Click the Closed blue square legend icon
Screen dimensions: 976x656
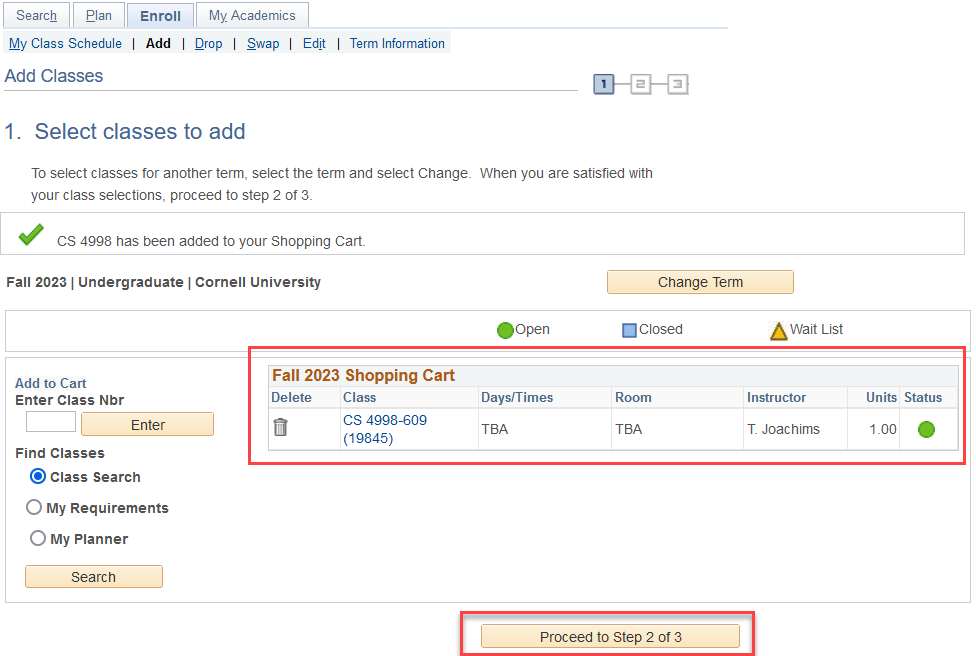tap(629, 330)
